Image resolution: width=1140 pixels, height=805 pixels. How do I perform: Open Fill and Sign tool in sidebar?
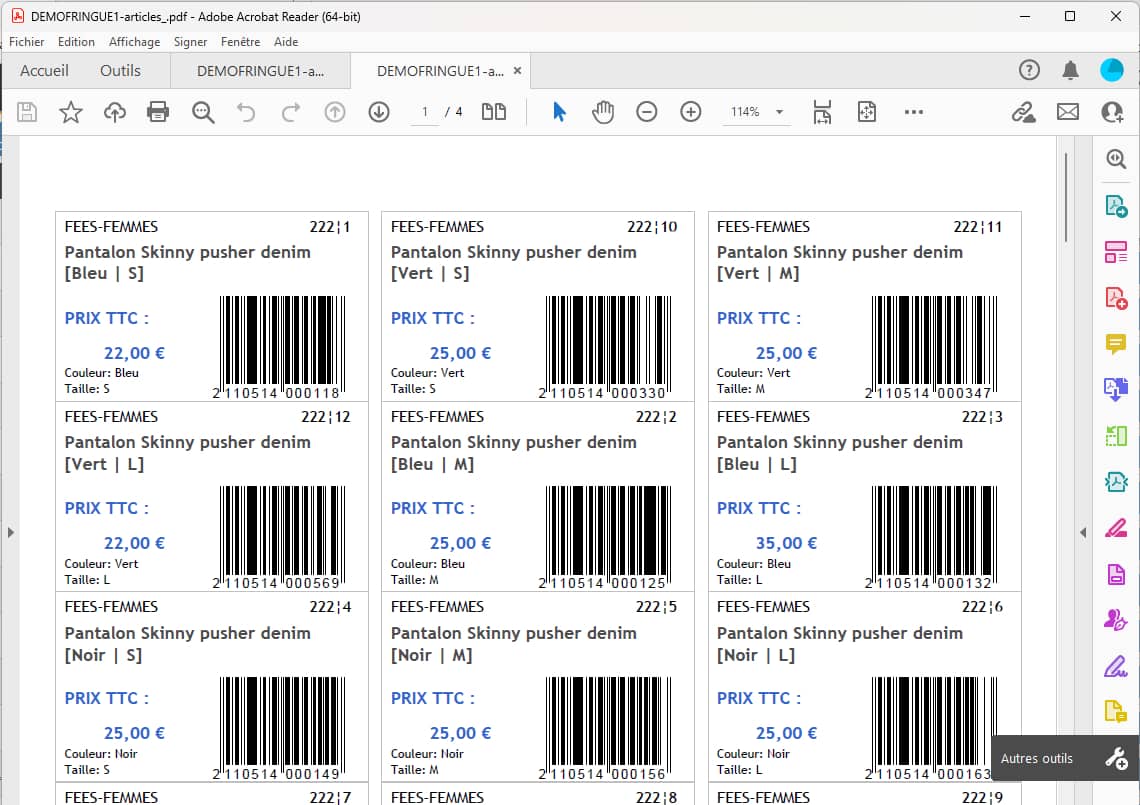[x=1116, y=665]
